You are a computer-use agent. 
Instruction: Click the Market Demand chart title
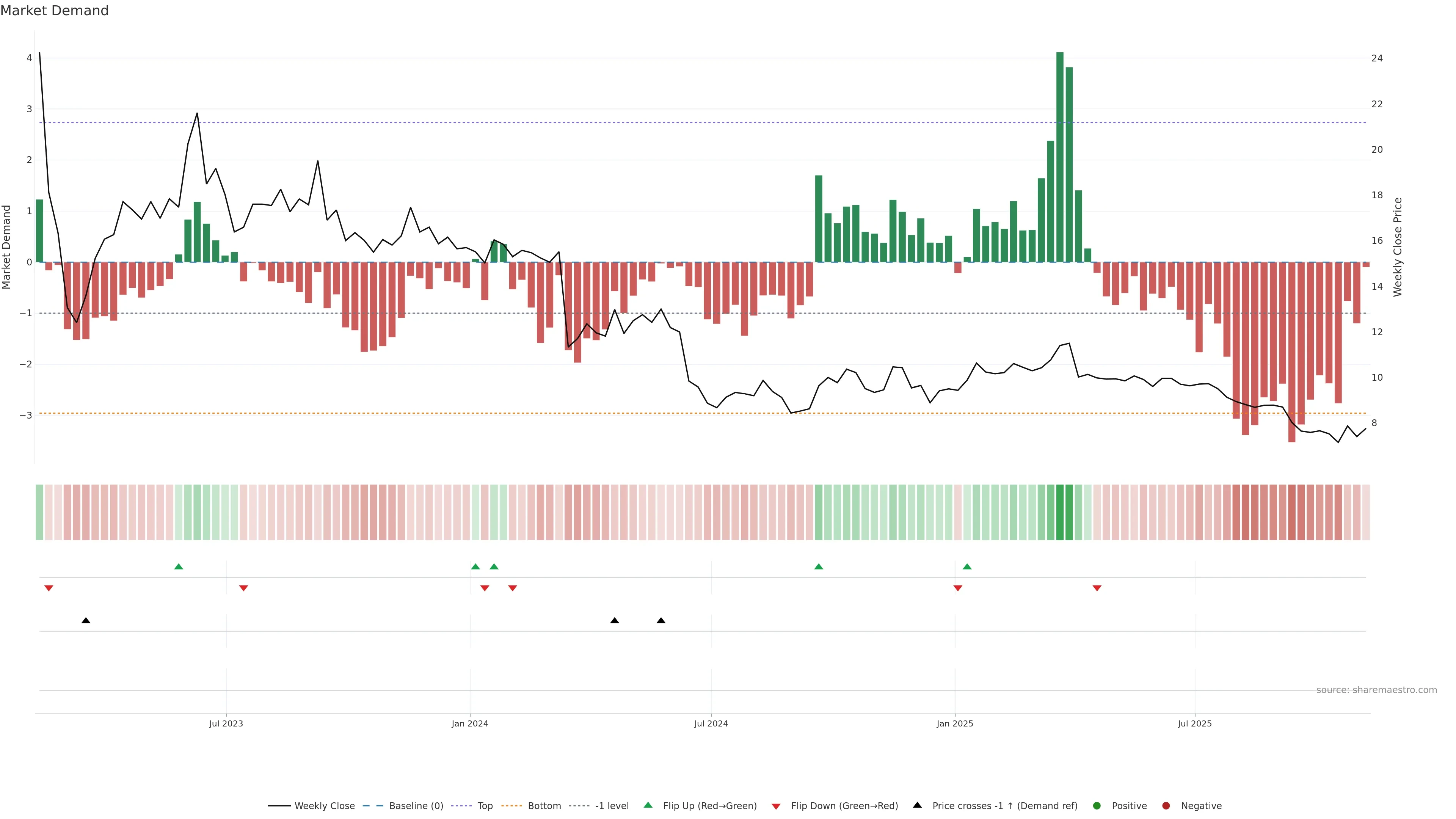coord(54,11)
